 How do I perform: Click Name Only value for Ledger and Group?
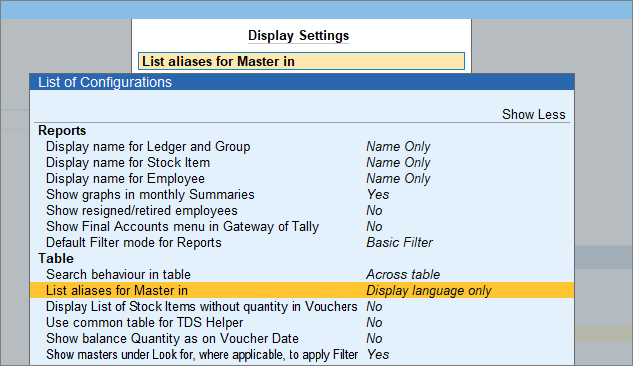coord(398,146)
